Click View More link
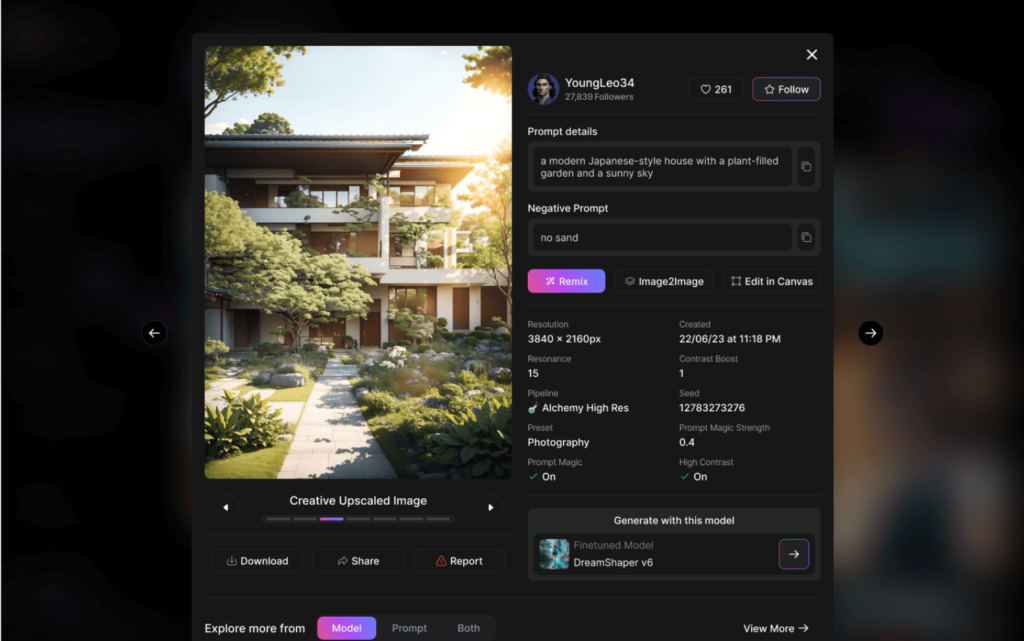Image resolution: width=1024 pixels, height=641 pixels. pyautogui.click(x=776, y=629)
